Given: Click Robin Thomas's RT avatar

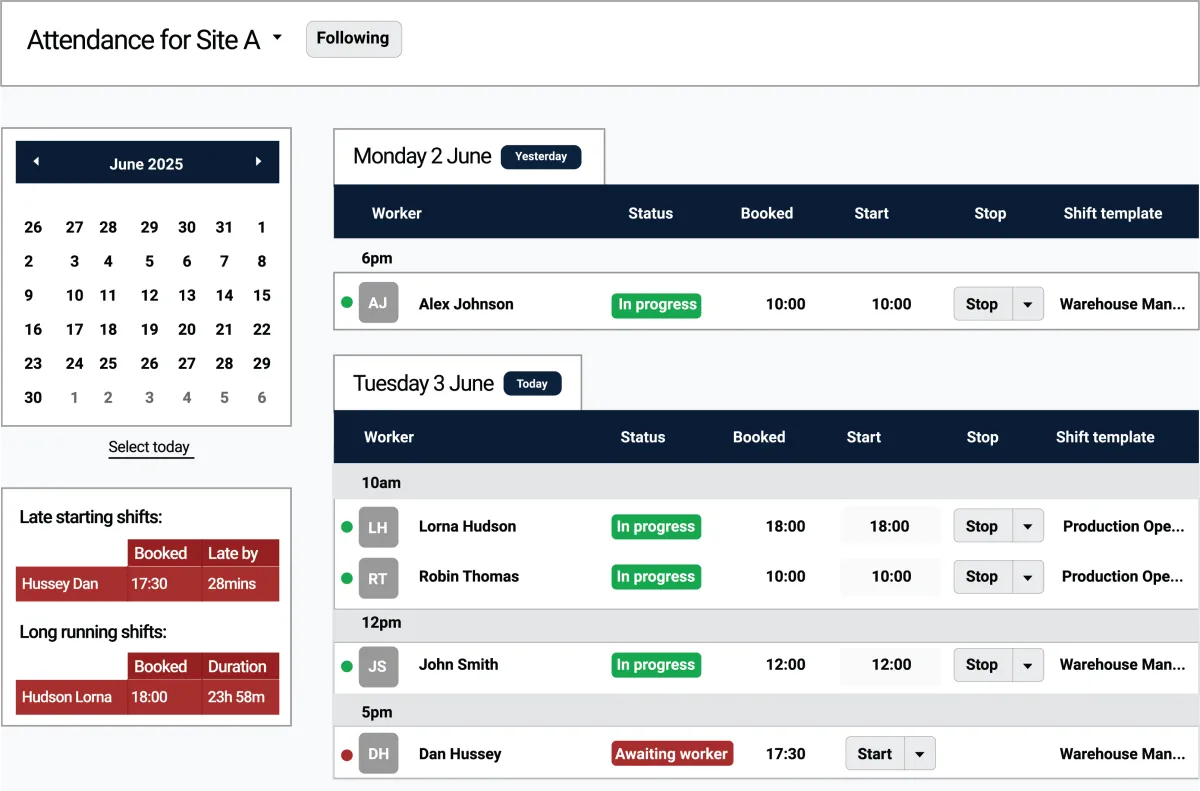Looking at the screenshot, I should click(378, 576).
